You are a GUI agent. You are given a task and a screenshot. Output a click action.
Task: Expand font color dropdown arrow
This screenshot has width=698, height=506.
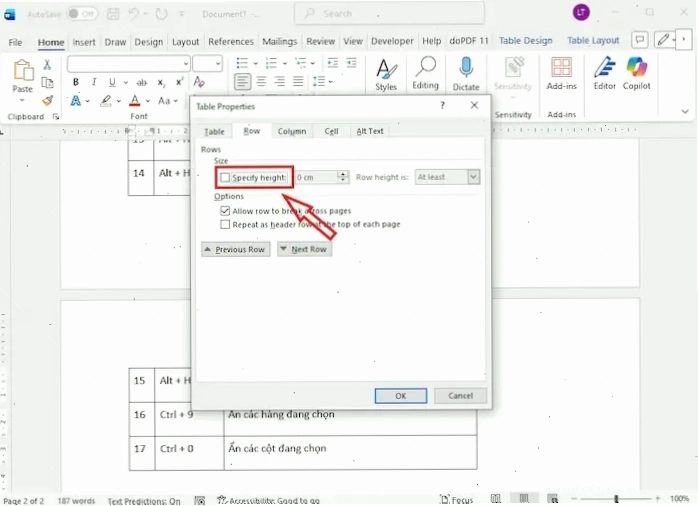click(x=147, y=101)
